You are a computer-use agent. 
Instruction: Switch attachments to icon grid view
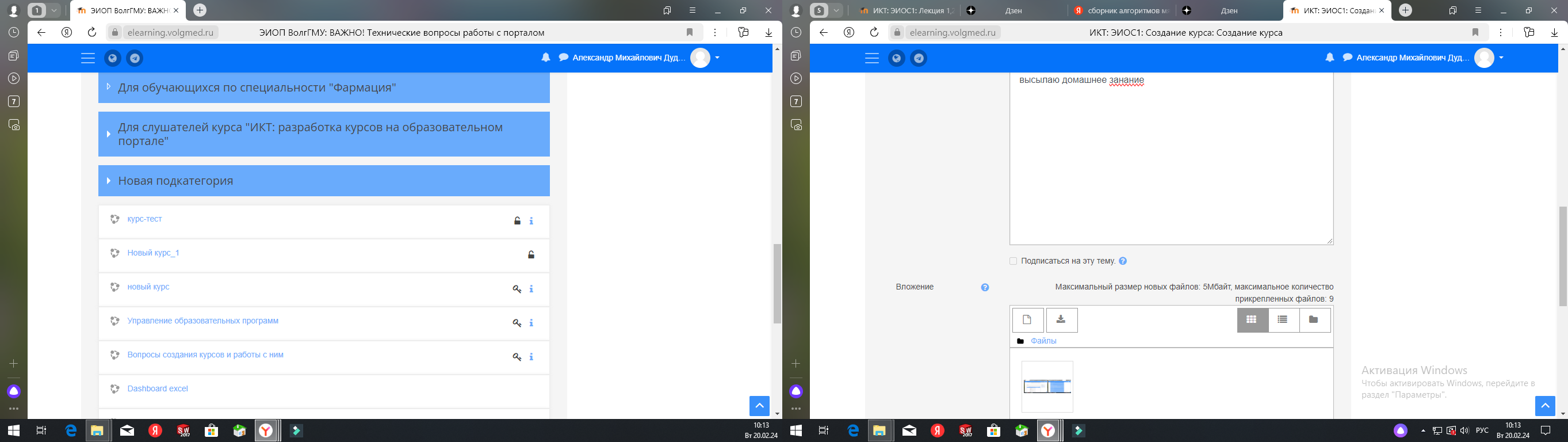click(1252, 319)
